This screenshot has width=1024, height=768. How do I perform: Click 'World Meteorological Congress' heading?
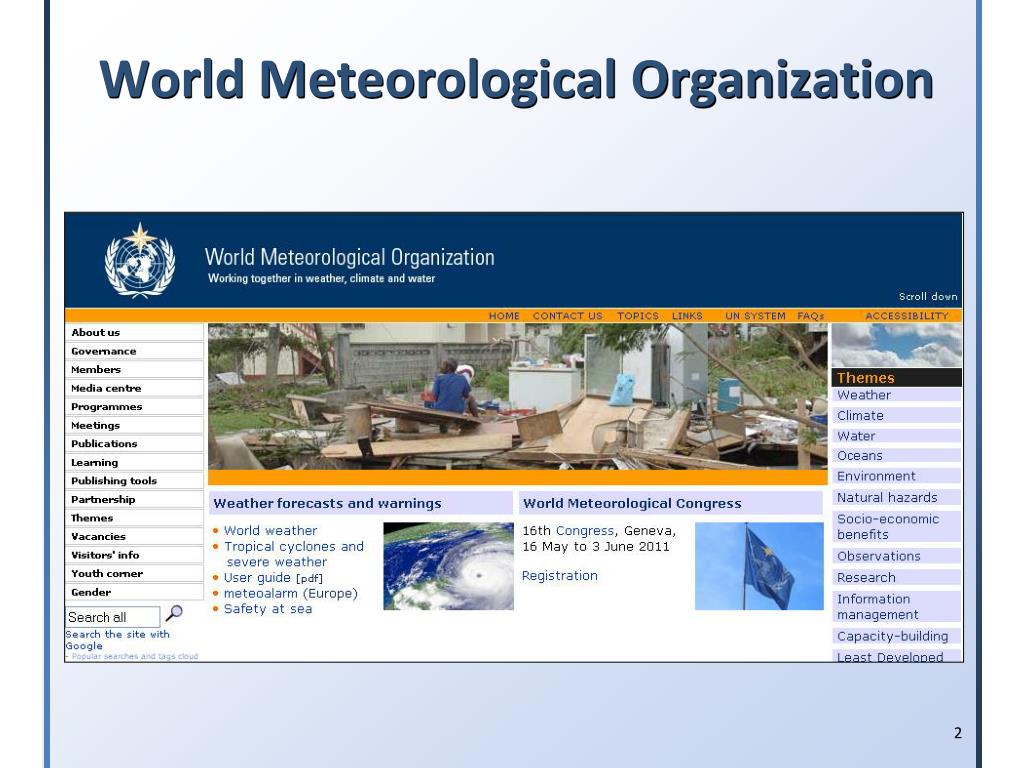[x=632, y=504]
